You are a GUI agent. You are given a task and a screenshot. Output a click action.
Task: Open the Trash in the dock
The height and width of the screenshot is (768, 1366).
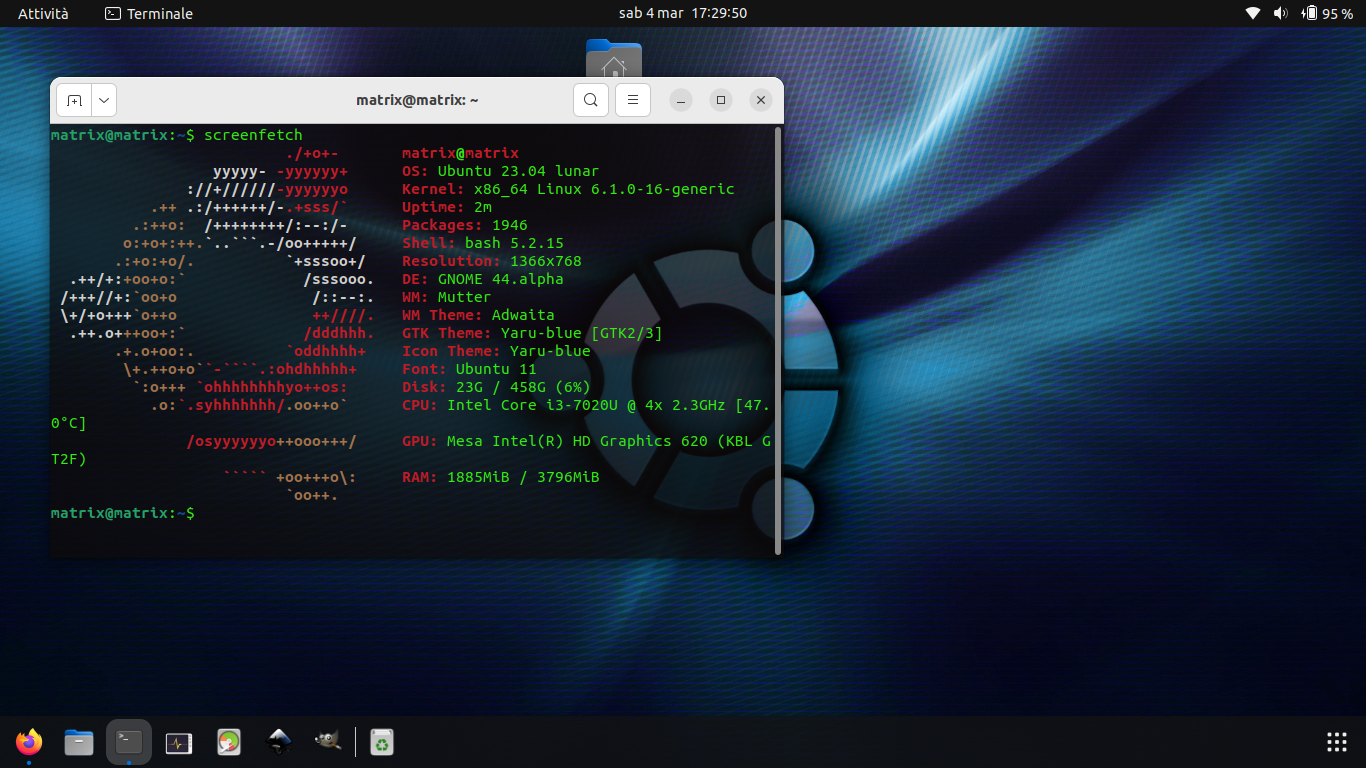click(381, 742)
